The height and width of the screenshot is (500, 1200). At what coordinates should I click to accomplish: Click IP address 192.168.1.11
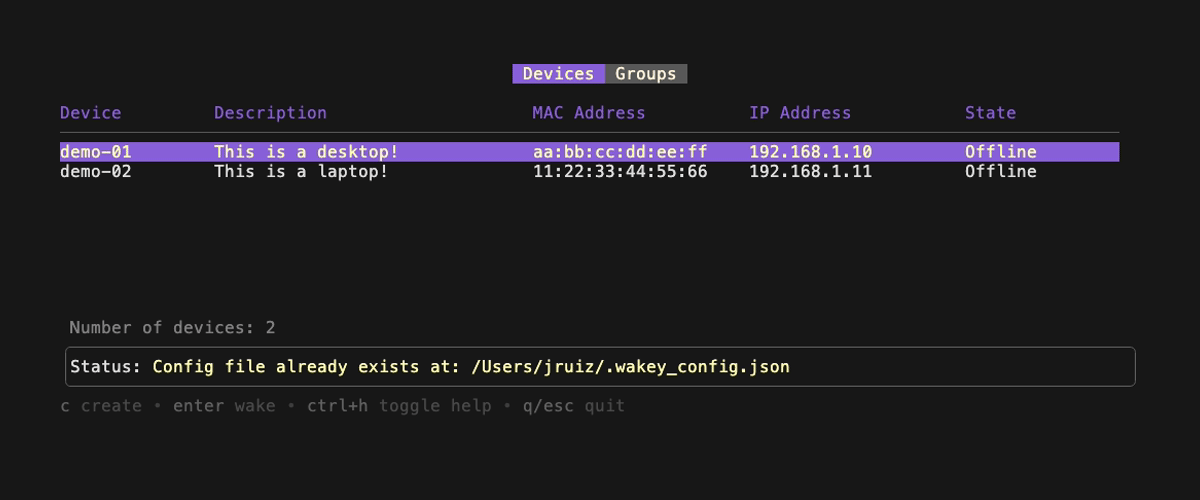click(x=811, y=172)
